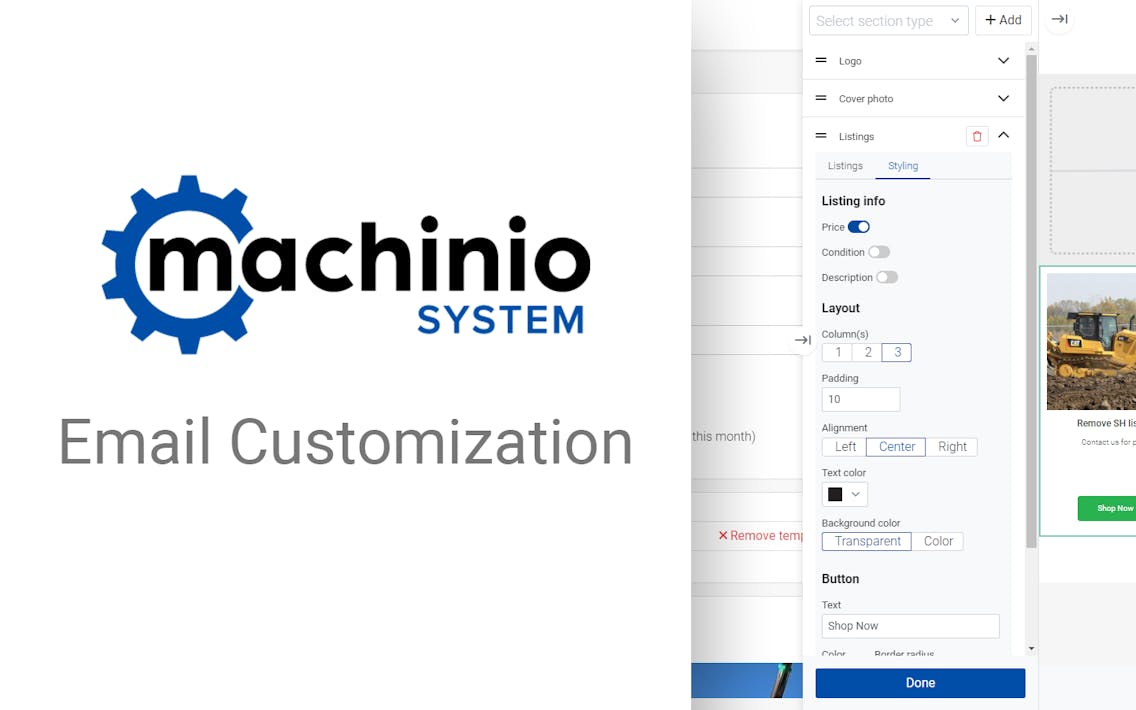
Task: Click the Padding input field
Action: click(861, 399)
